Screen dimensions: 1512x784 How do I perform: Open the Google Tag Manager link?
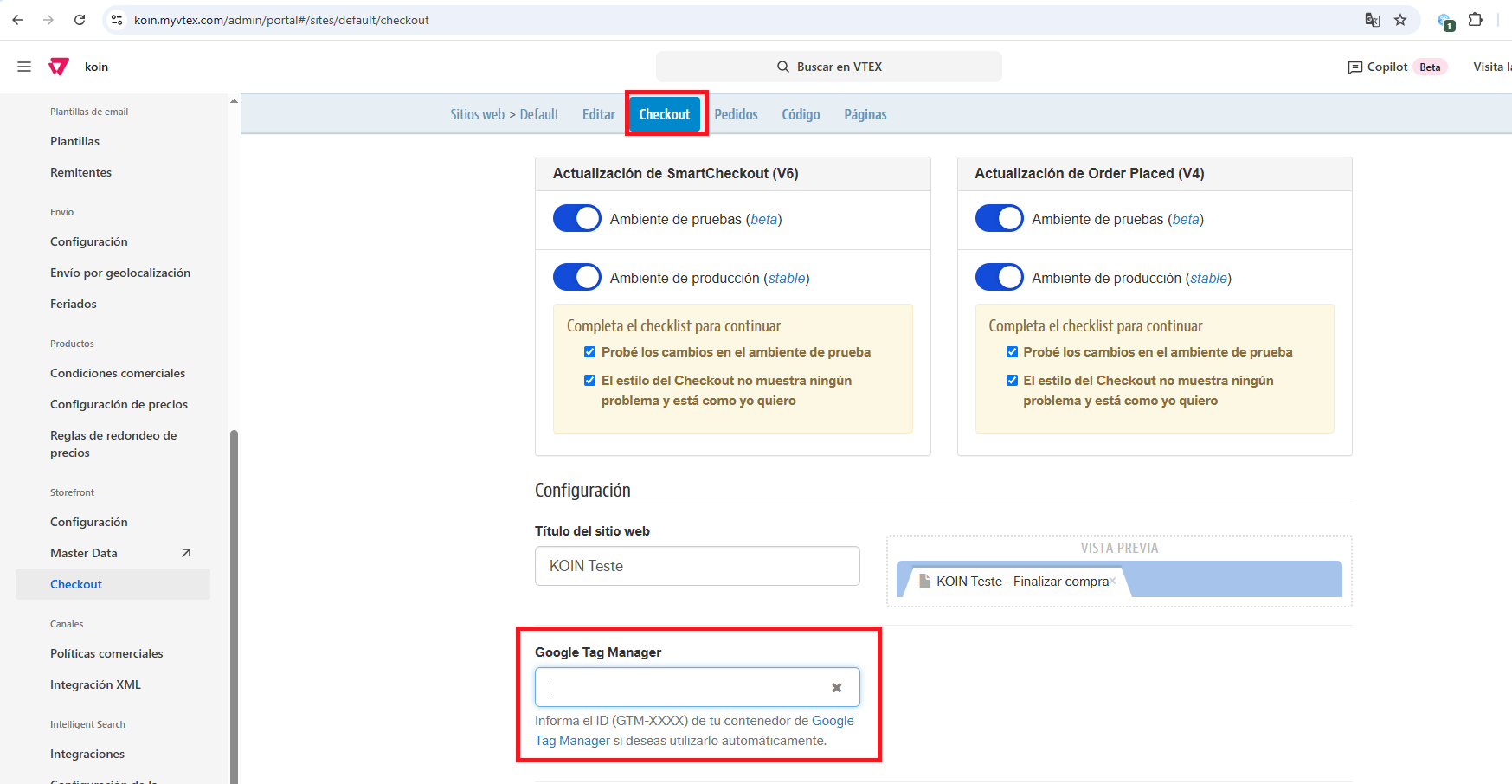(x=694, y=730)
